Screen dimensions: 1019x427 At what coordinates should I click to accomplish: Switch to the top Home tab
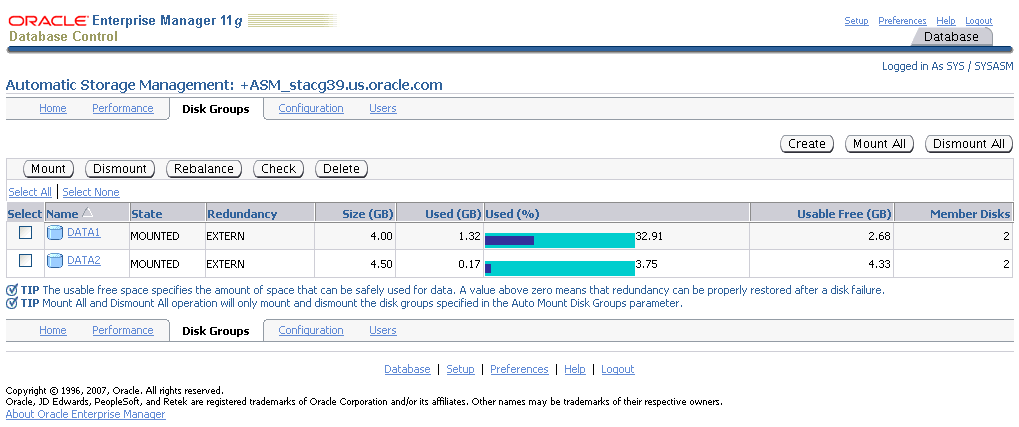(x=53, y=109)
